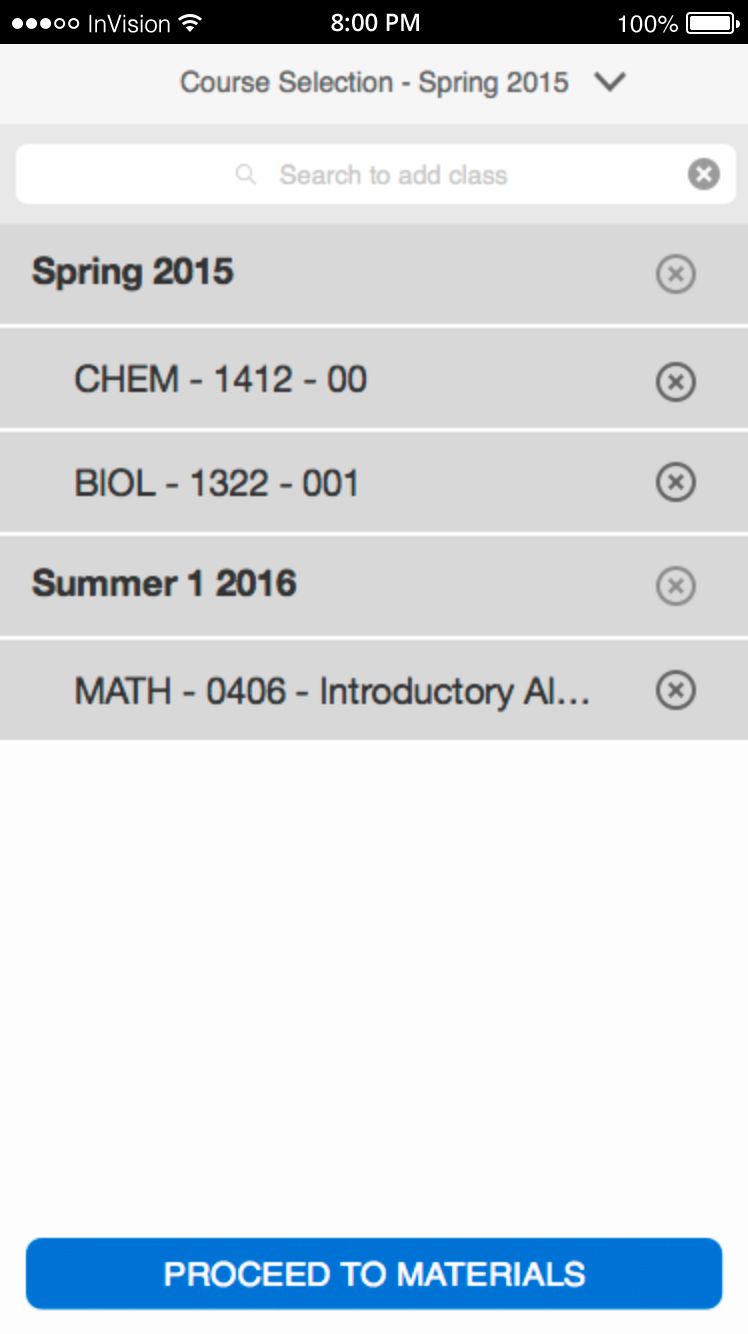Tap the 8:00 PM clock
This screenshot has height=1334, width=748.
tap(375, 22)
